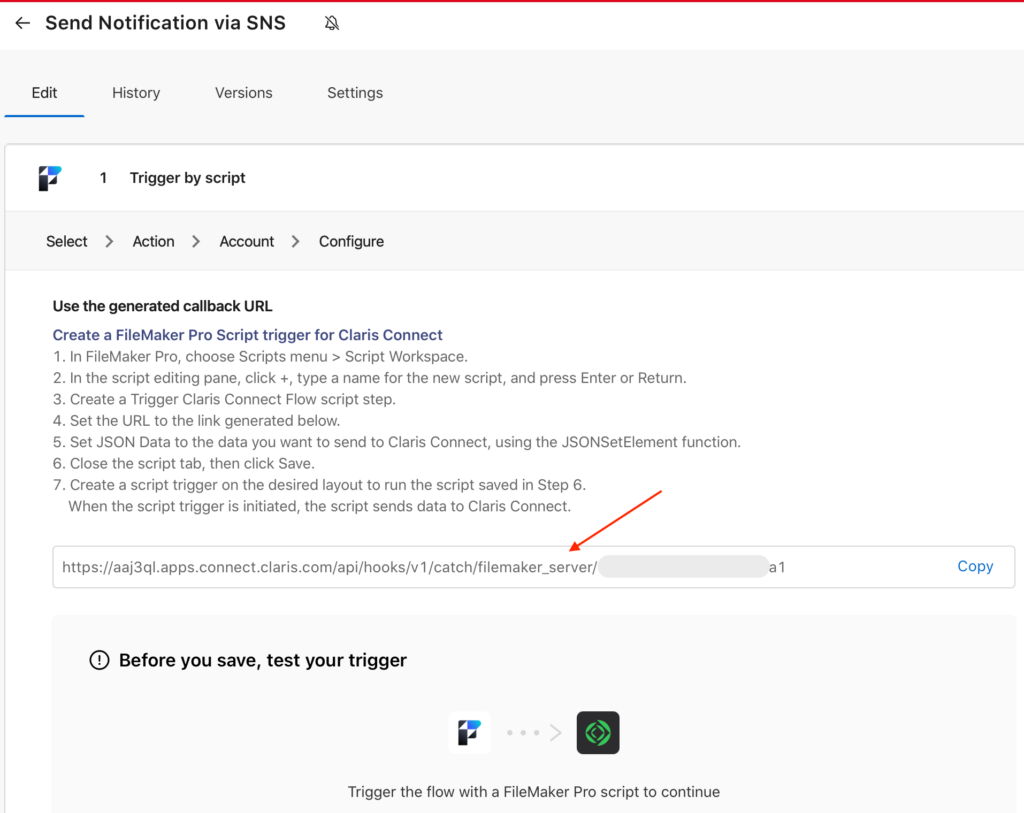The image size is (1024, 813).
Task: Go back to the Select breadcrumb step
Action: tap(67, 241)
